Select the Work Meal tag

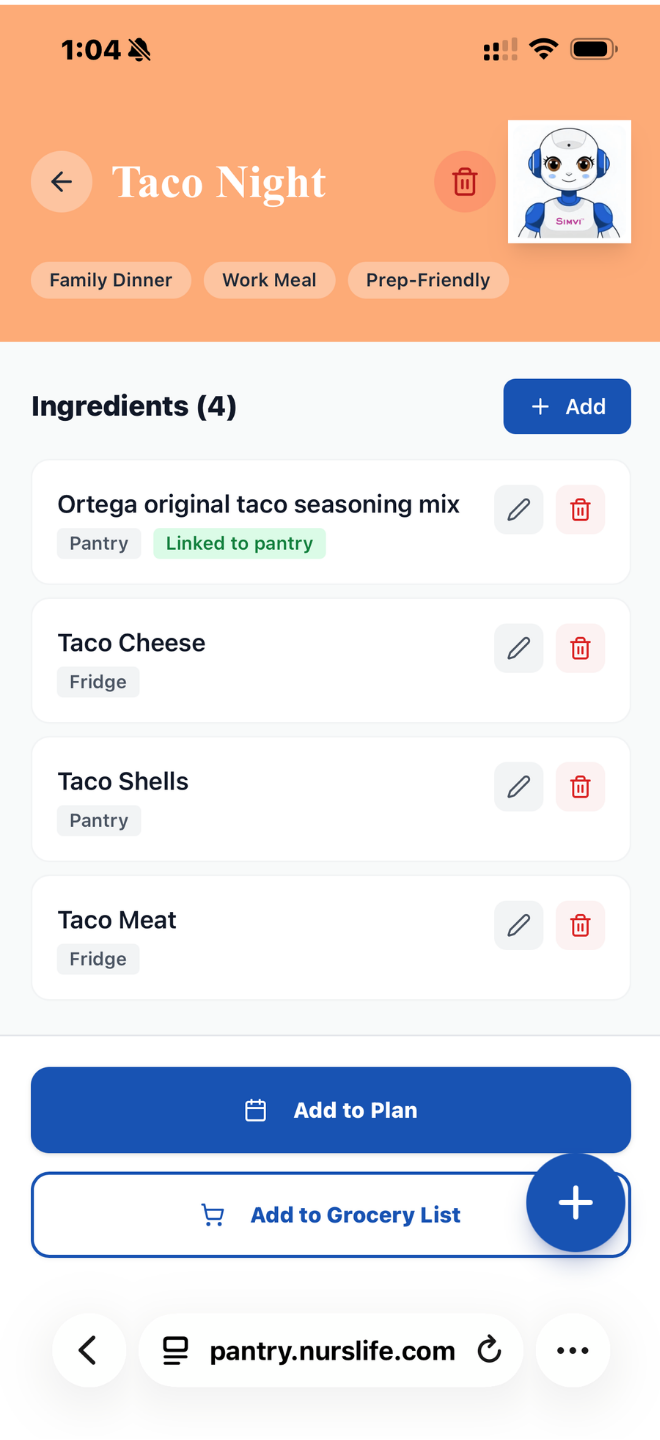tap(269, 280)
